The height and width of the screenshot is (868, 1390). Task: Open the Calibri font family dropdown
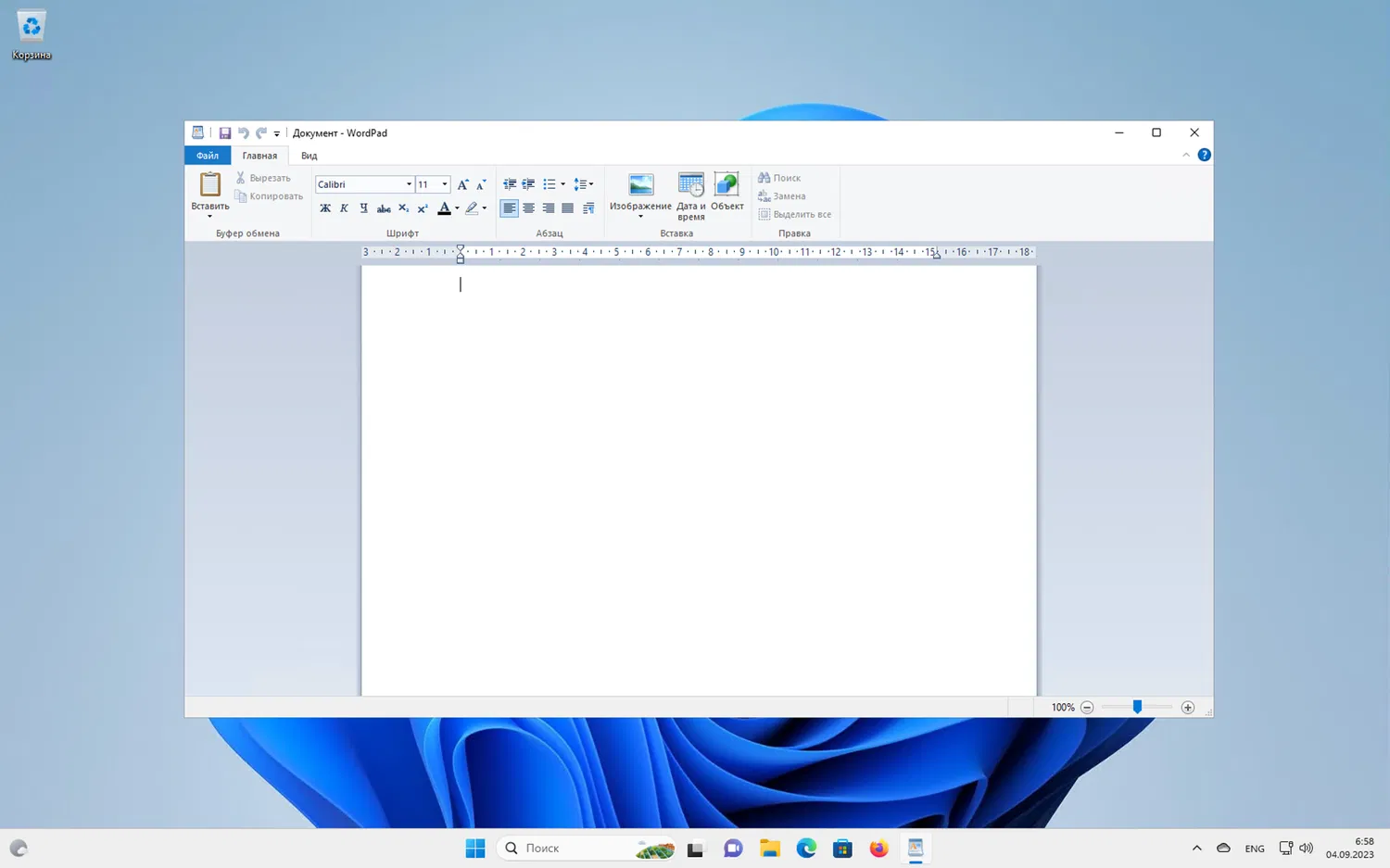[x=409, y=184]
